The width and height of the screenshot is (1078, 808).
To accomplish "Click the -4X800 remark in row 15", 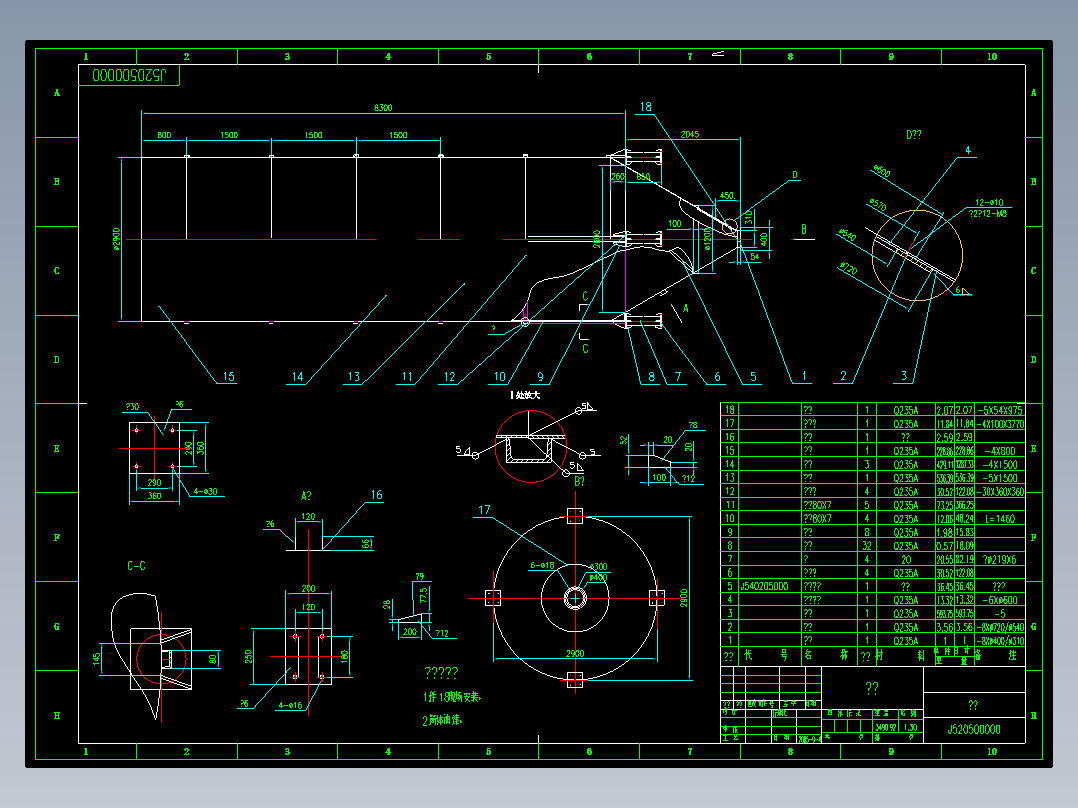I will [x=1000, y=450].
